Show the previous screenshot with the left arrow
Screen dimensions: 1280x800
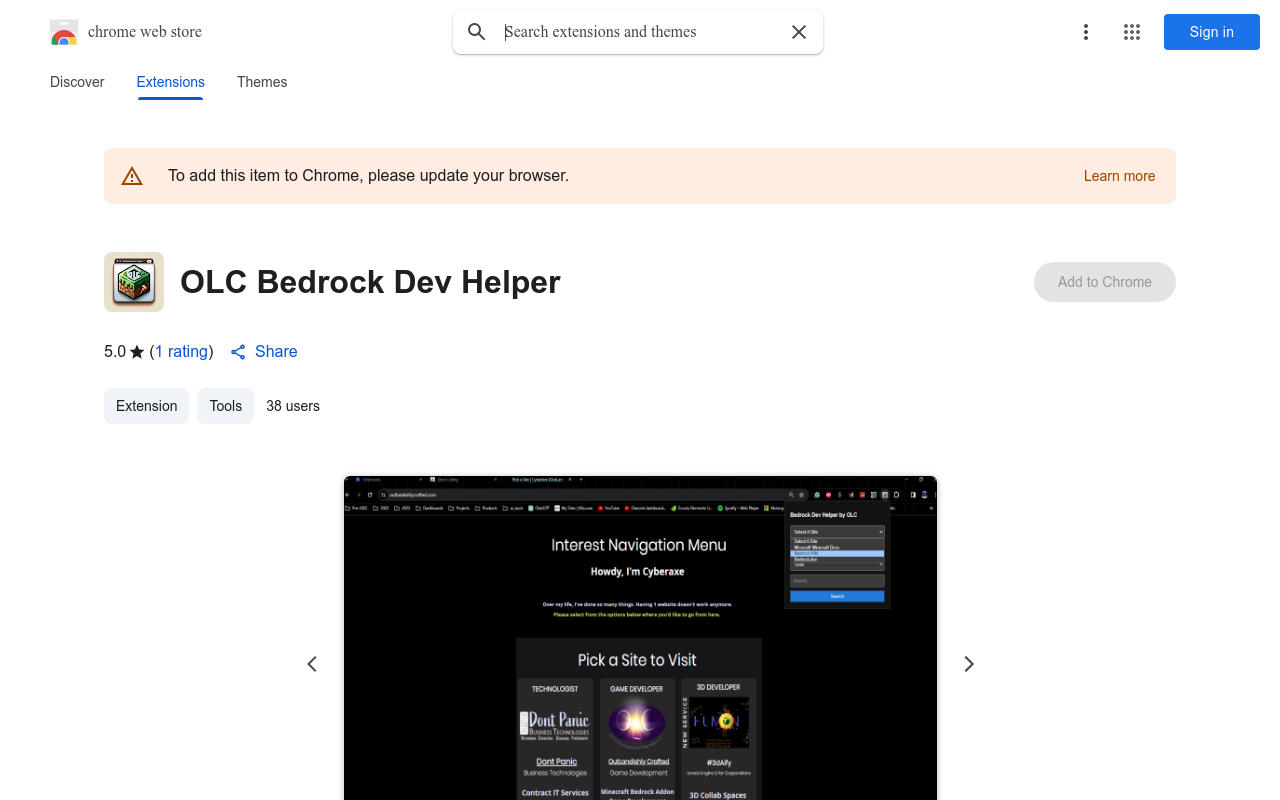312,664
